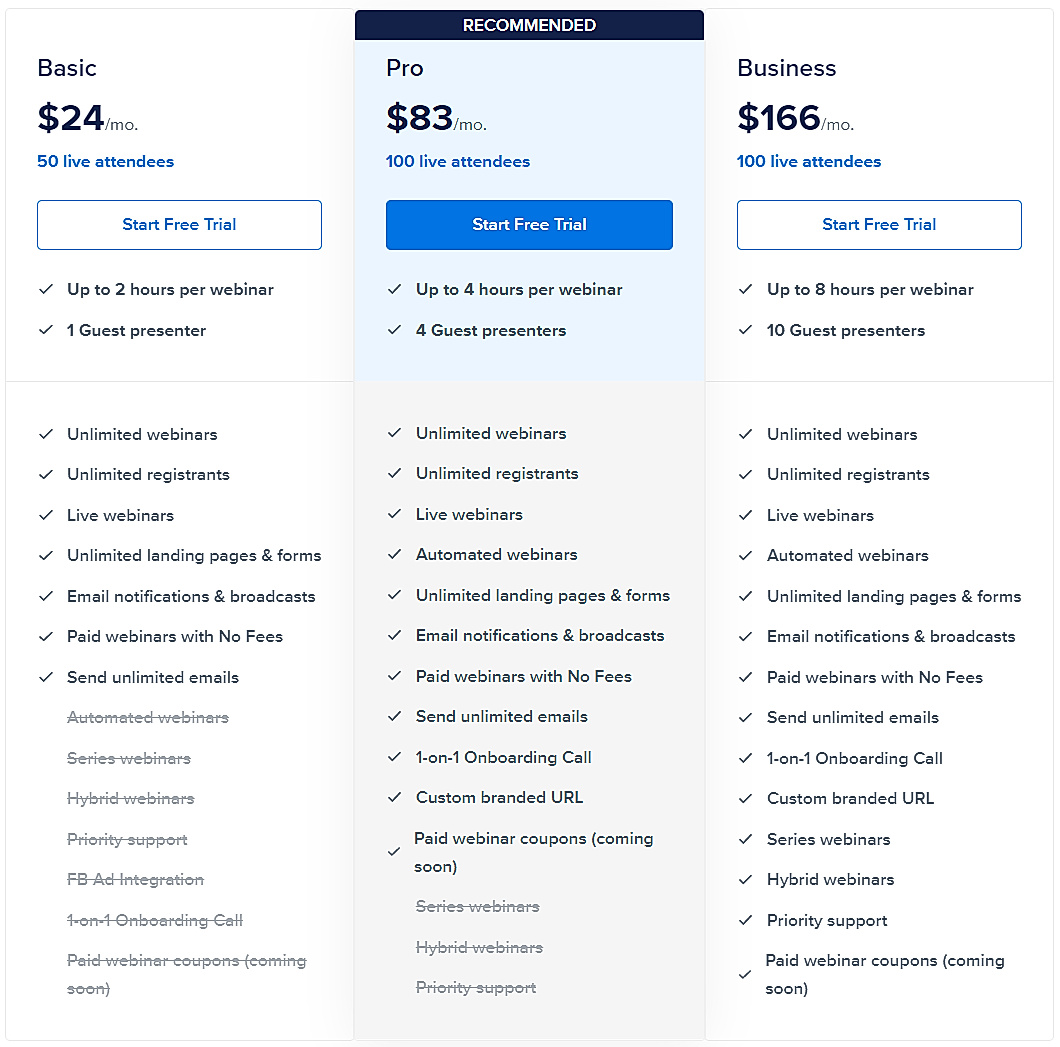Screen dimensions: 1060x1047
Task: Click checkmark next to Business Hybrid webinars
Action: point(745,880)
